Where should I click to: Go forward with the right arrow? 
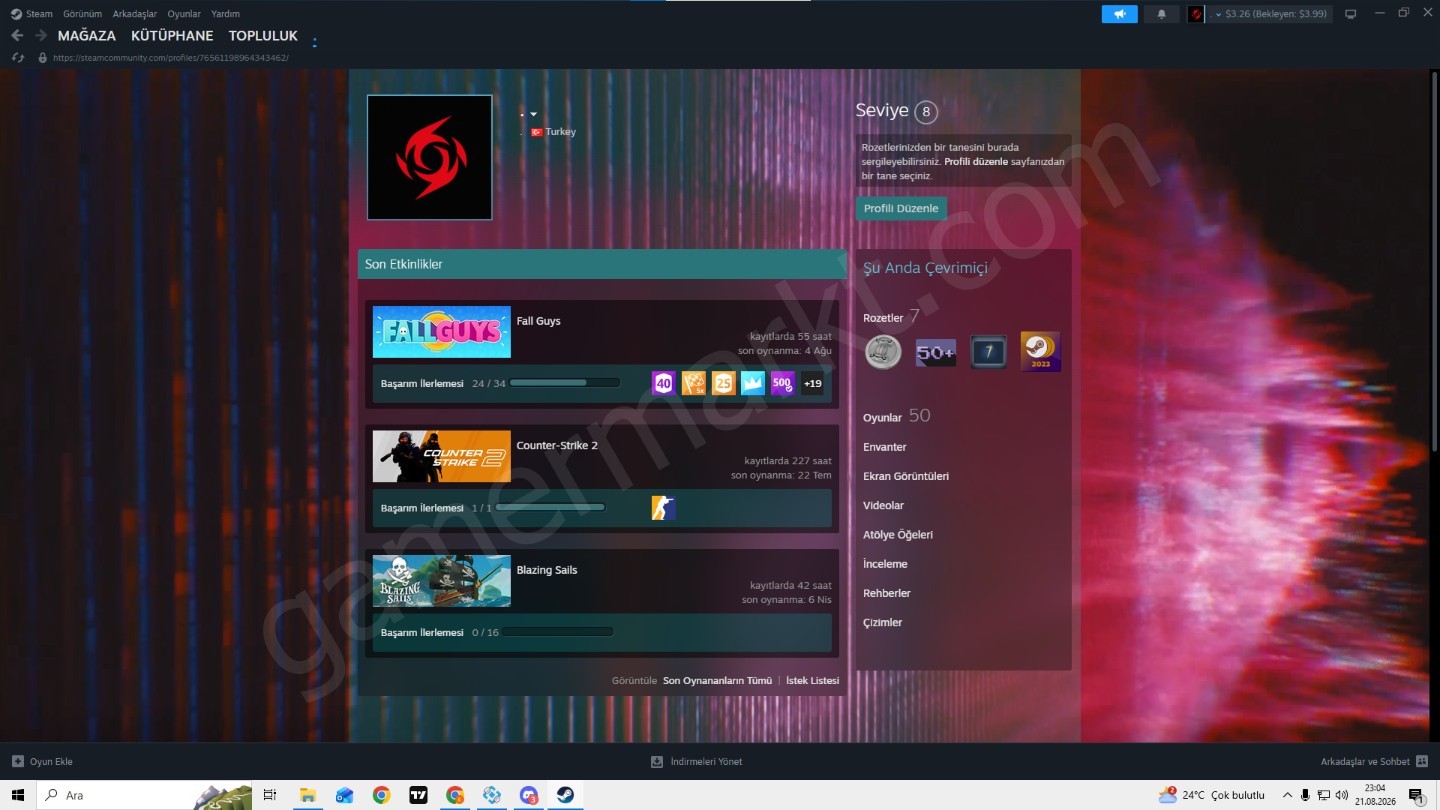(41, 36)
